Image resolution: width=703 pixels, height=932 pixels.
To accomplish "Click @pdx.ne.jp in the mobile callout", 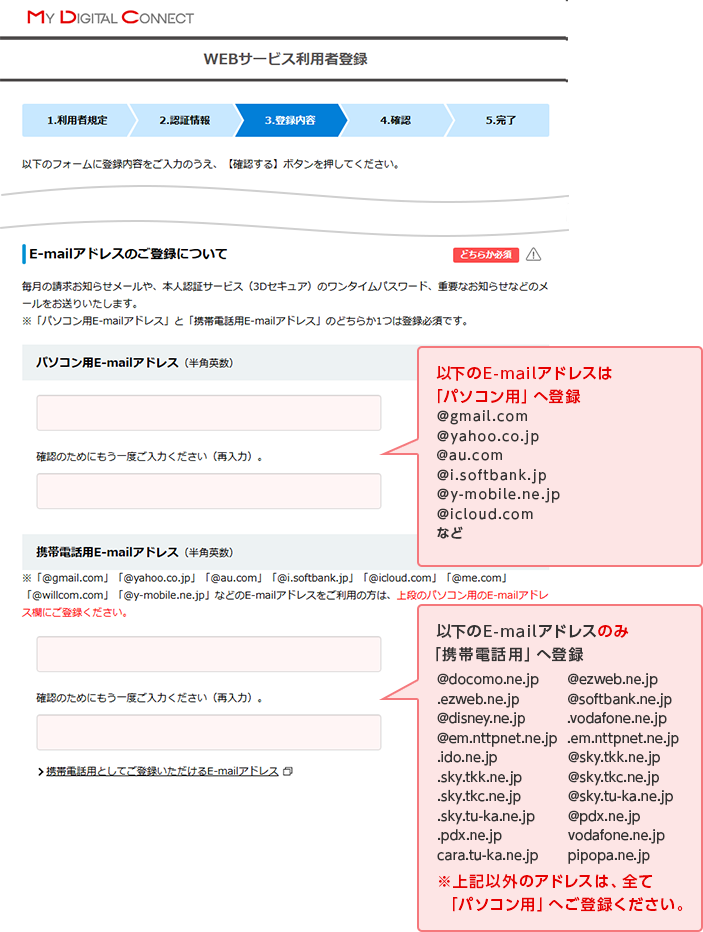I will 604,816.
